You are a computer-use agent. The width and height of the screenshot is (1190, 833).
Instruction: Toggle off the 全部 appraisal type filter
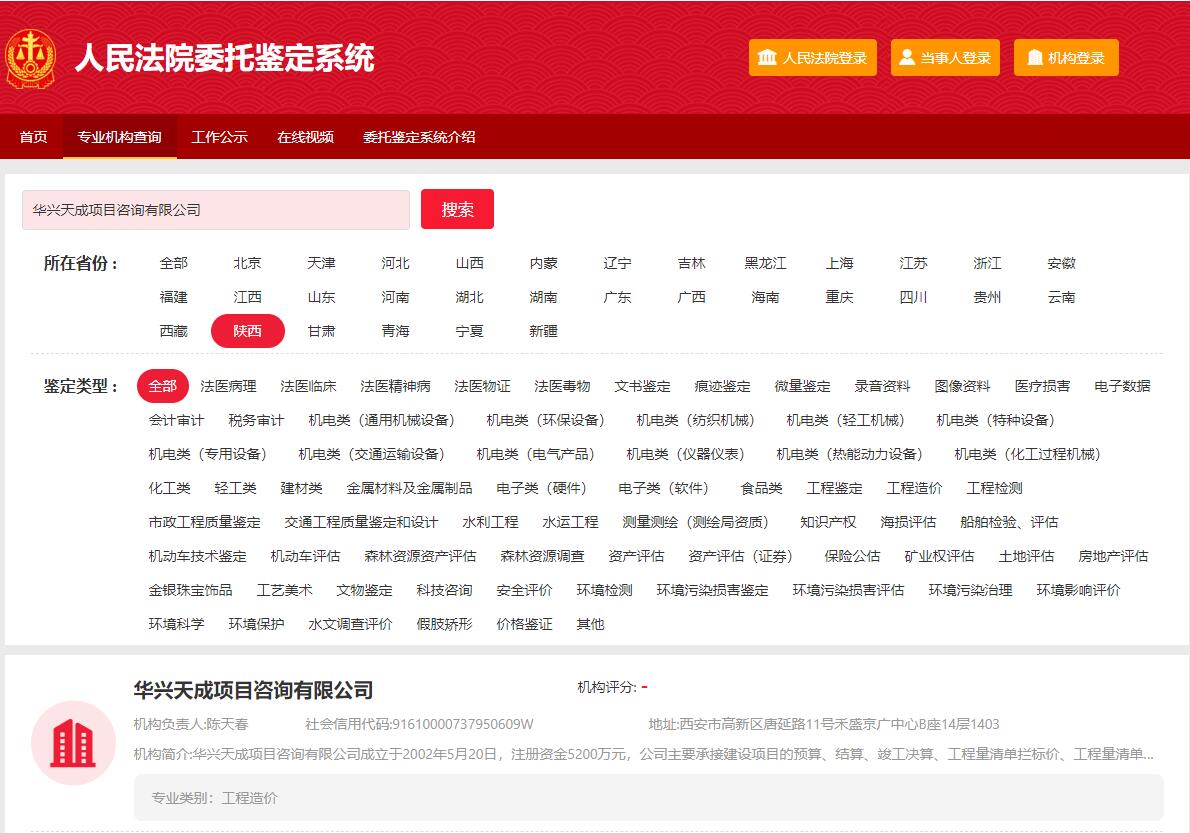(162, 384)
